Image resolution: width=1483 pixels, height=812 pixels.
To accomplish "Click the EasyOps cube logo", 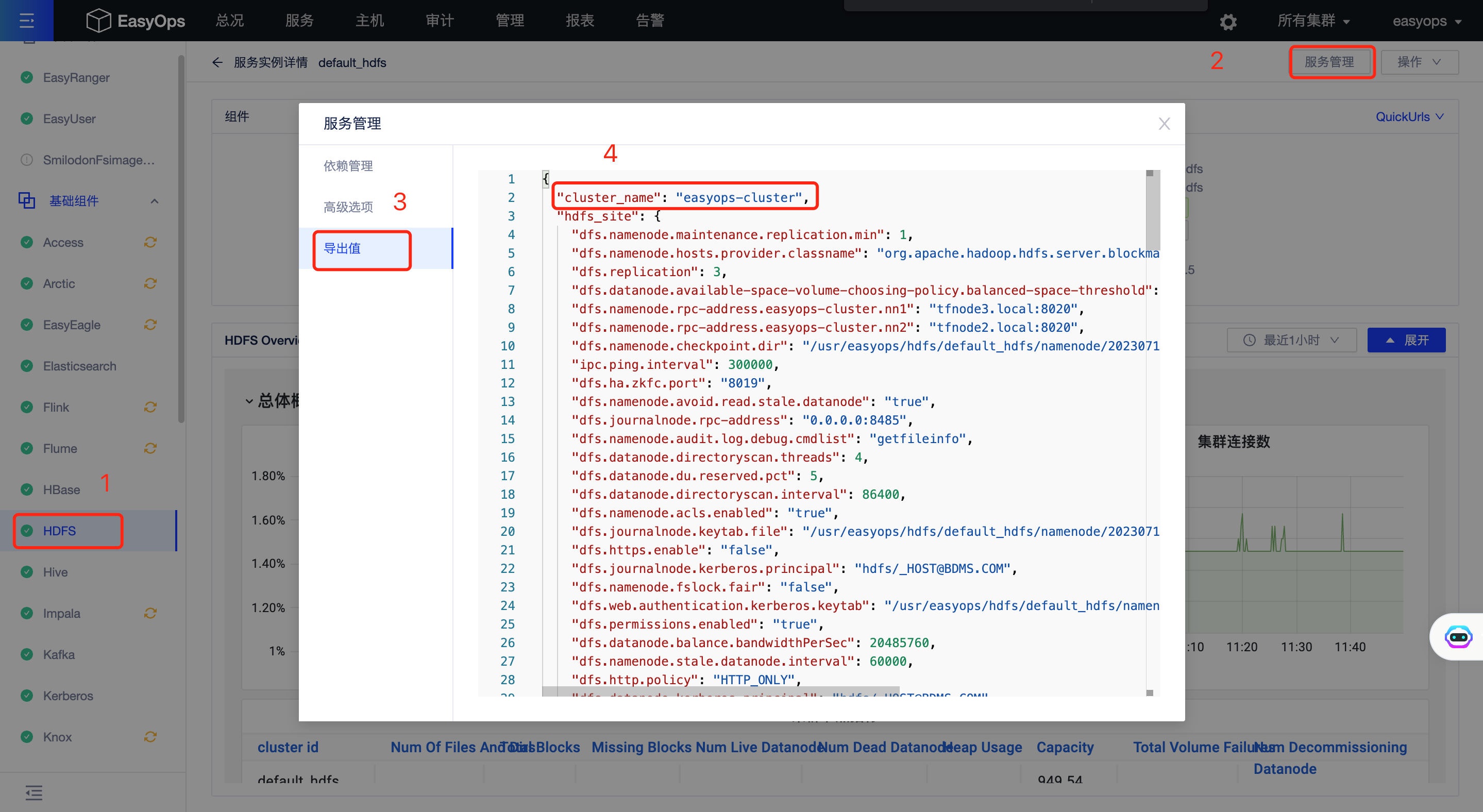I will tap(98, 21).
